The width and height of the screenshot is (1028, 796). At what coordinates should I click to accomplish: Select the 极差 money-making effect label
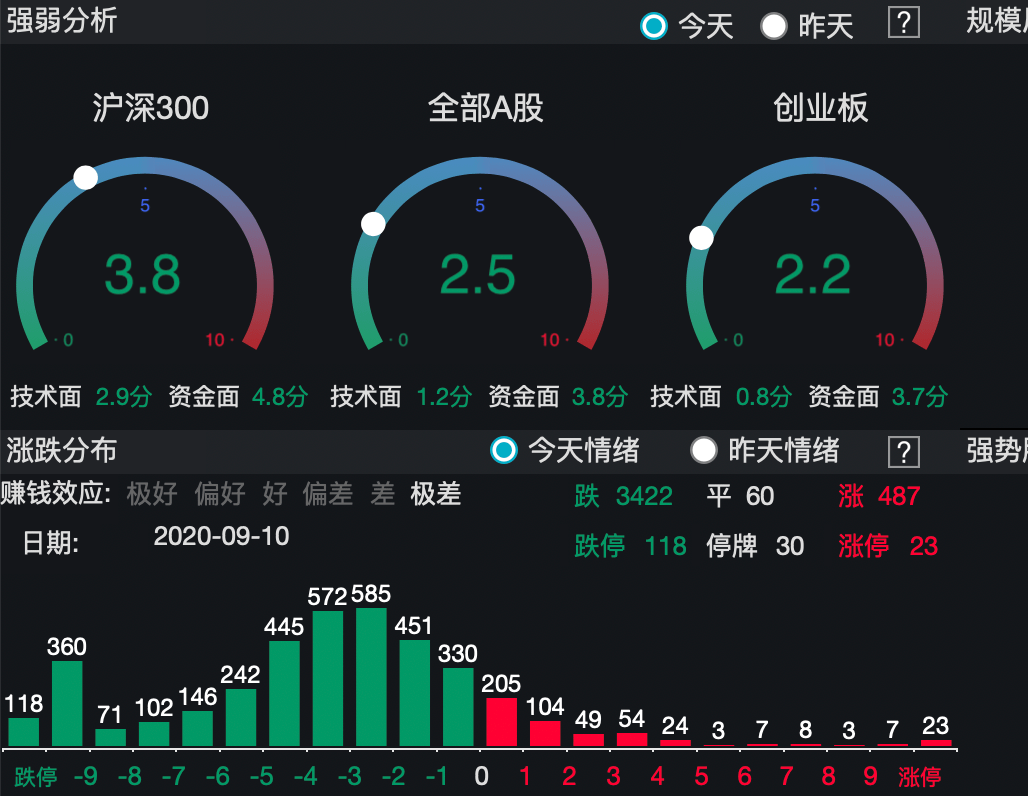pos(437,494)
